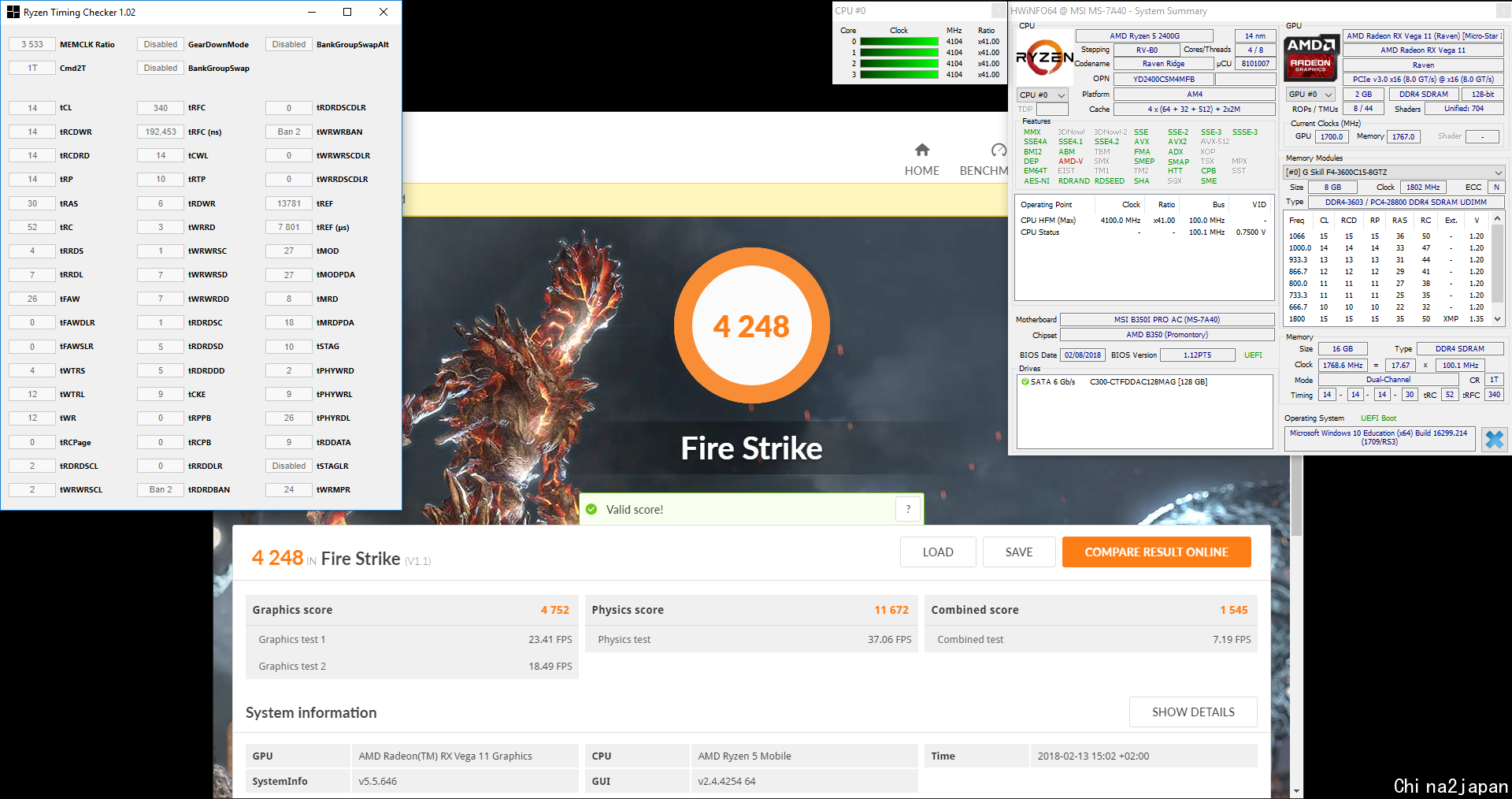Click the tCL value field
The width and height of the screenshot is (1512, 799).
(32, 108)
